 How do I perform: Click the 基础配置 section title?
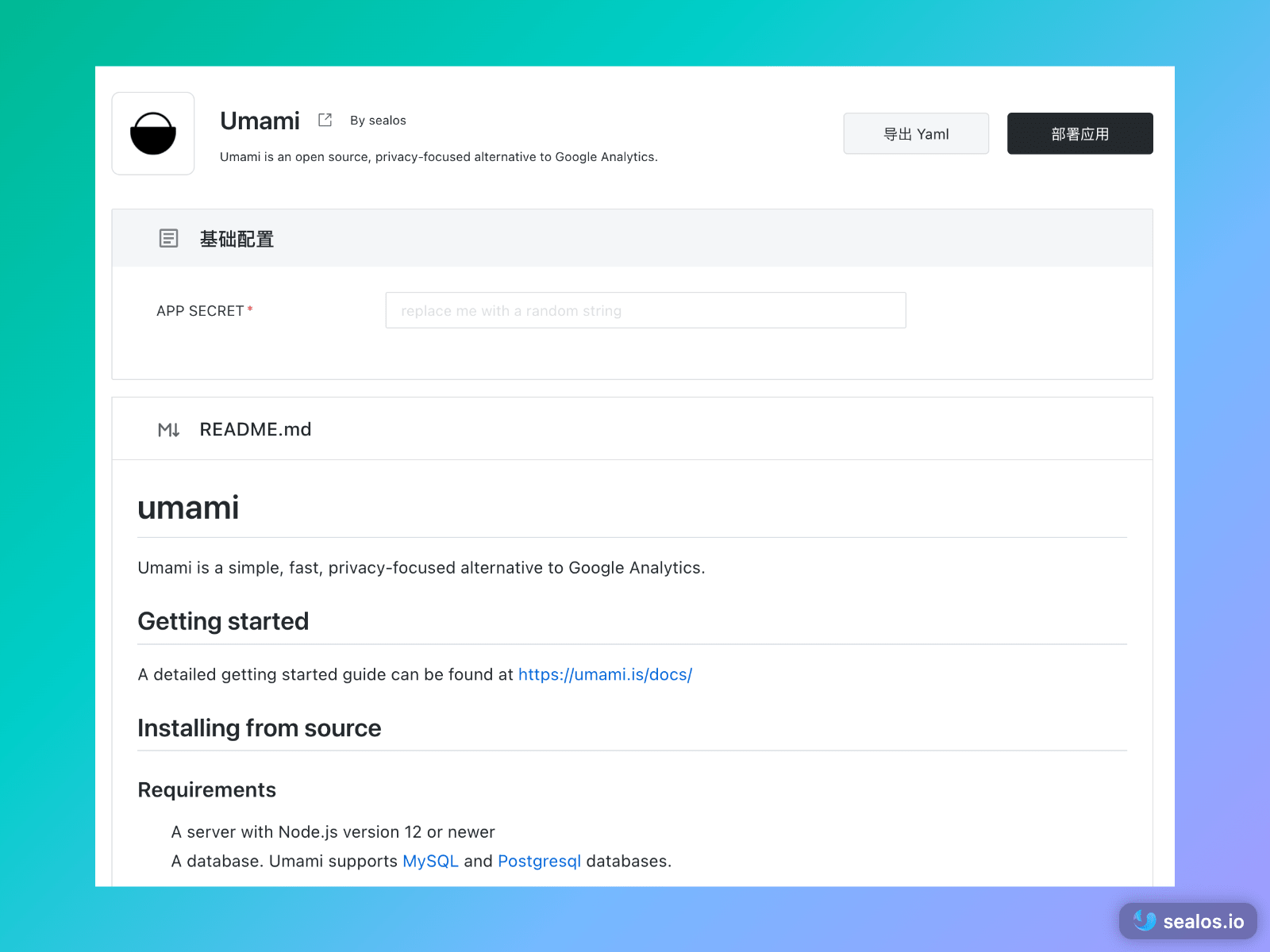pos(237,239)
